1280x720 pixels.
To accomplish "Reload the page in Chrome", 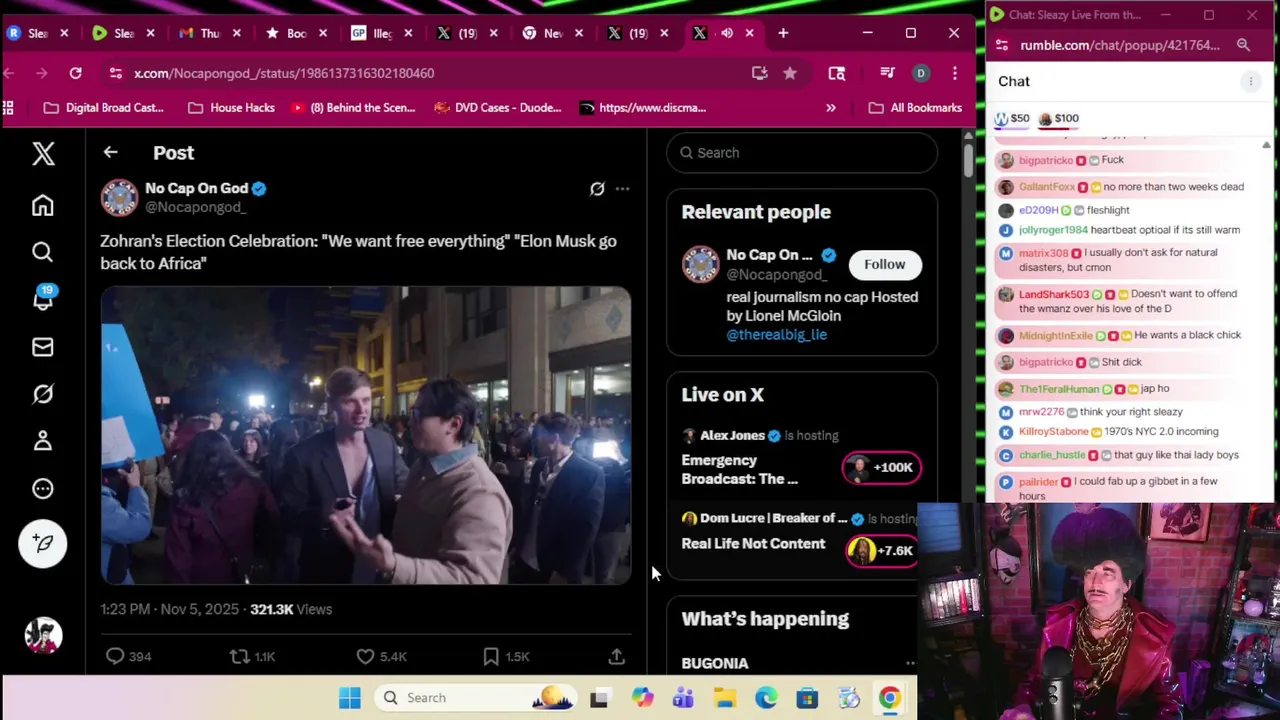I will click(75, 73).
